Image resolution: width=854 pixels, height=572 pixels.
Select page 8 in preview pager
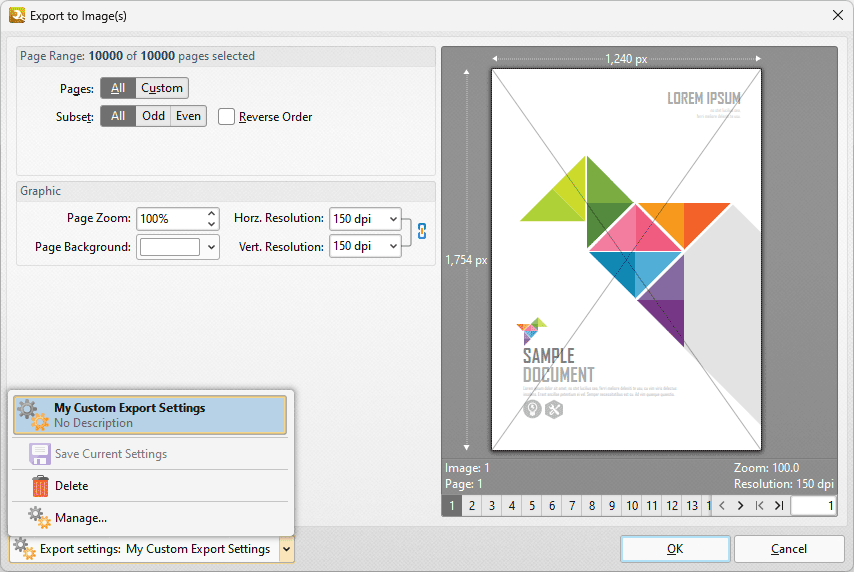[x=592, y=506]
